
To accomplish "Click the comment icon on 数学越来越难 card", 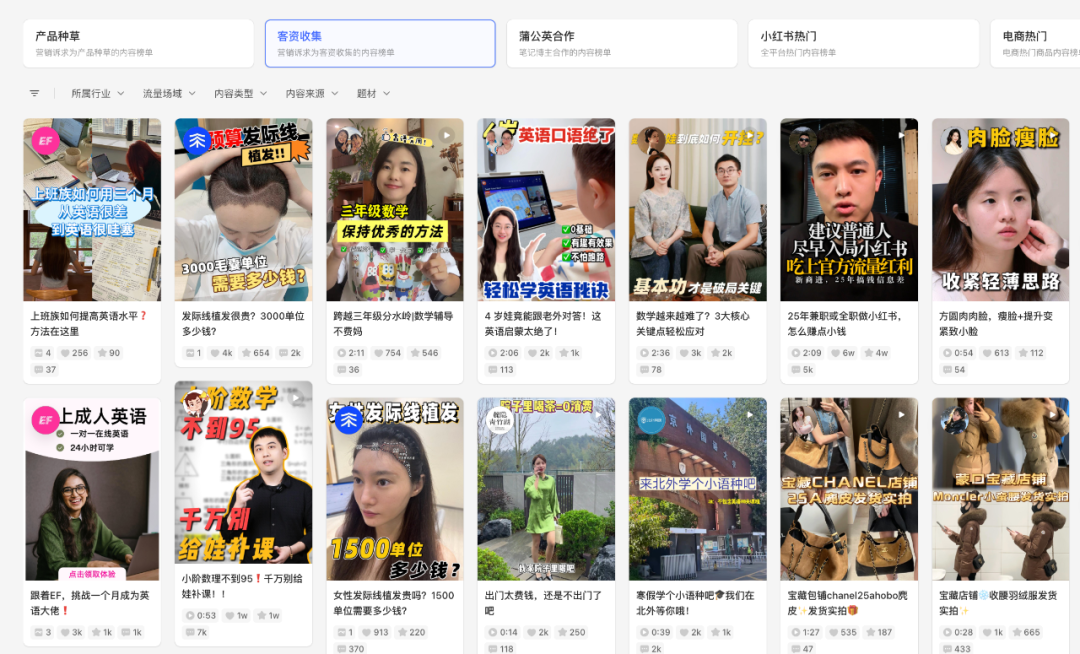I will click(x=643, y=368).
